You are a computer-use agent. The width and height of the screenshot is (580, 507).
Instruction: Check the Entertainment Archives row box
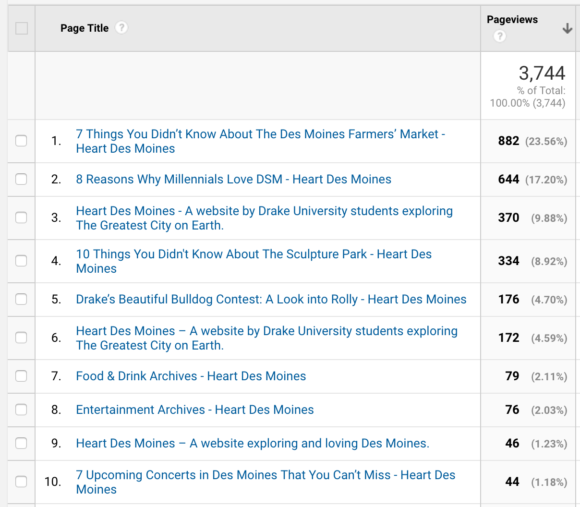click(21, 409)
